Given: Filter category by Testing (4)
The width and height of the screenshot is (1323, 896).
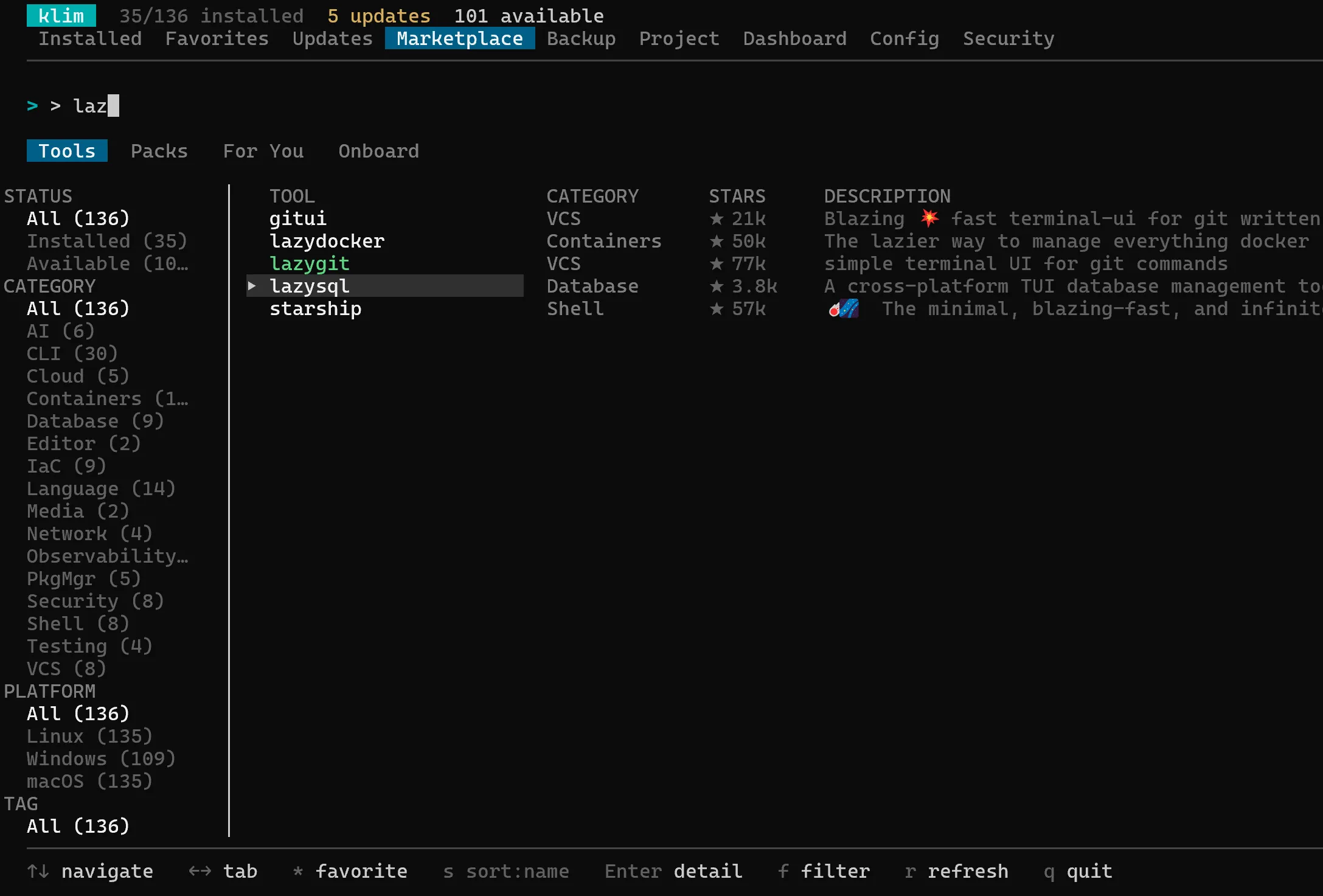Looking at the screenshot, I should [90, 647].
